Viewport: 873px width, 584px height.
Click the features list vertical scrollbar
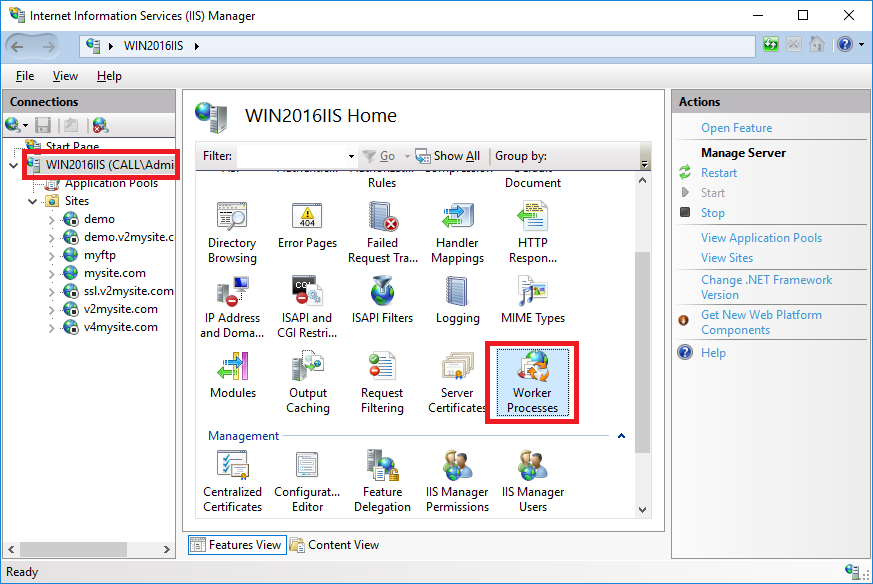[x=643, y=352]
